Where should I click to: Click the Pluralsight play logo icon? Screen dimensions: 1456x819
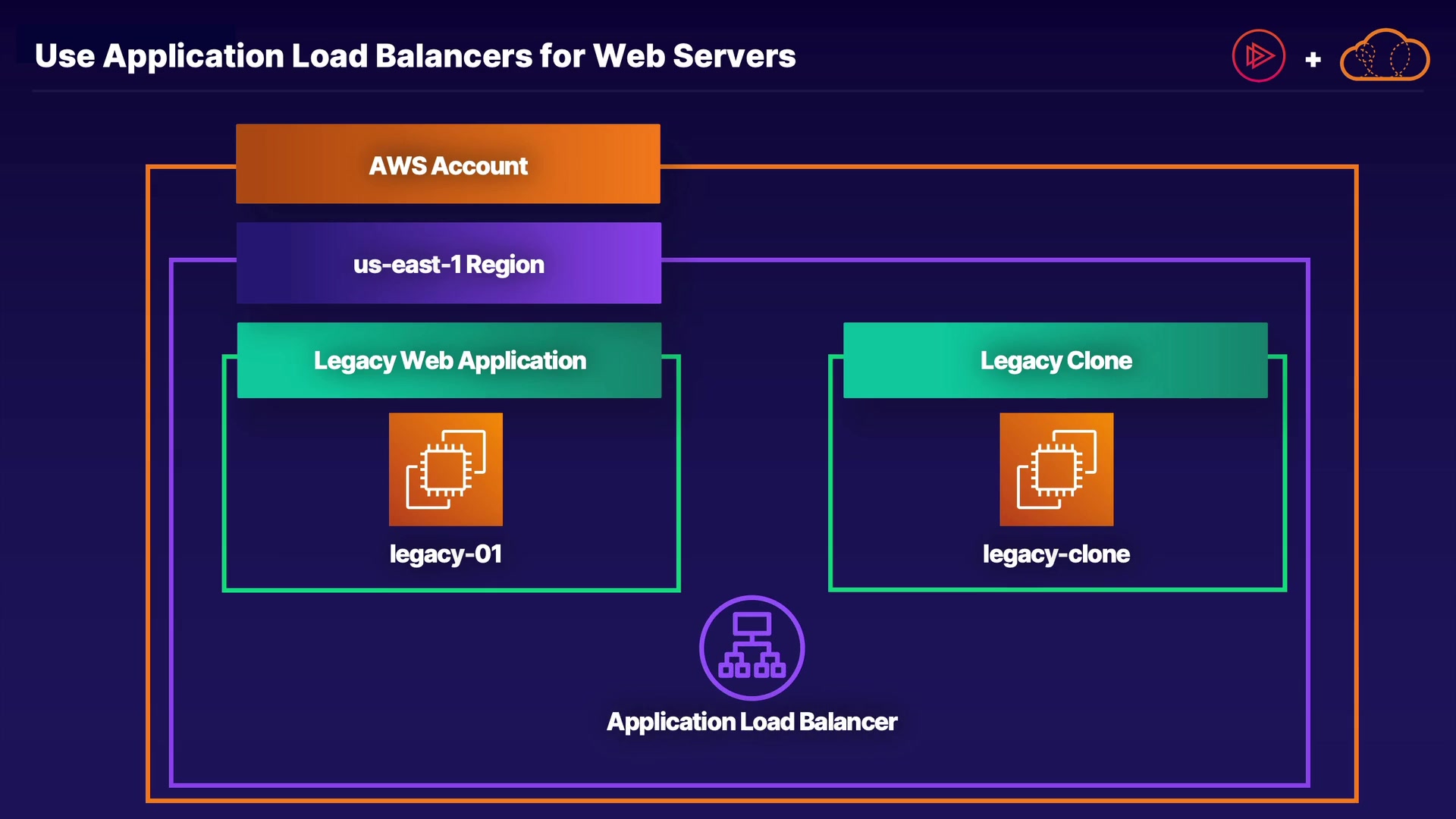point(1258,55)
